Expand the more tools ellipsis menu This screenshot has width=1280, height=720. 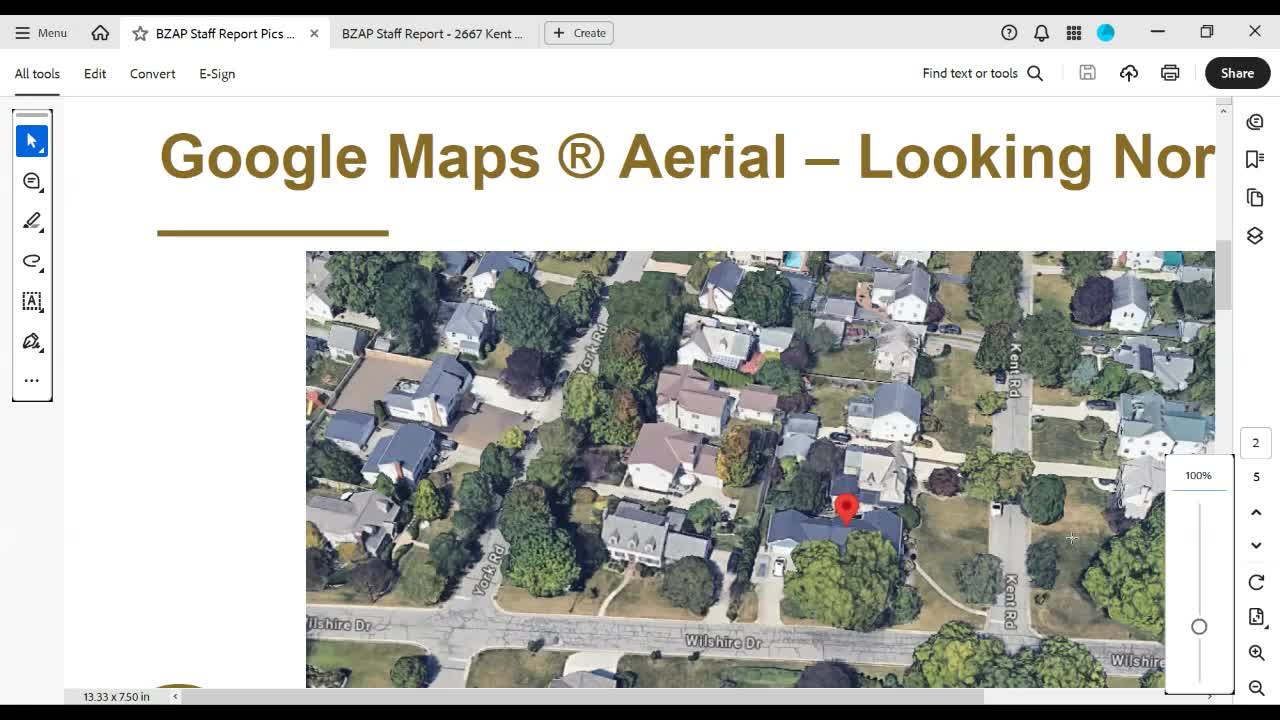pyautogui.click(x=32, y=380)
